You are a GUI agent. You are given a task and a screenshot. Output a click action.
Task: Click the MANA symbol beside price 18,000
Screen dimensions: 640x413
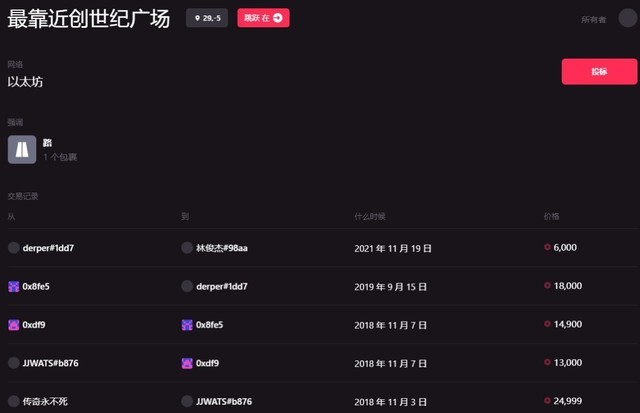(x=547, y=286)
